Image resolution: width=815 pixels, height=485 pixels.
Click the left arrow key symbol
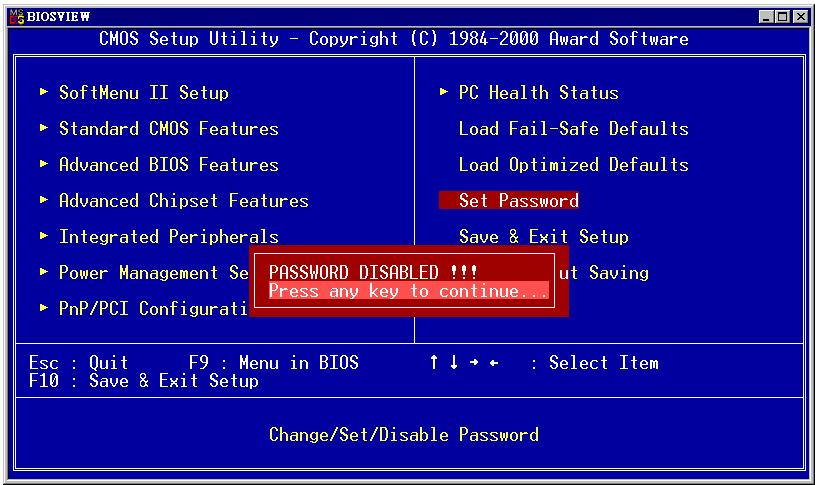pos(494,362)
